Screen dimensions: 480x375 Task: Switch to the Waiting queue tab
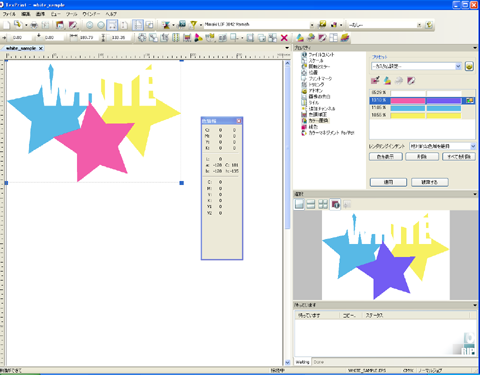[303, 362]
